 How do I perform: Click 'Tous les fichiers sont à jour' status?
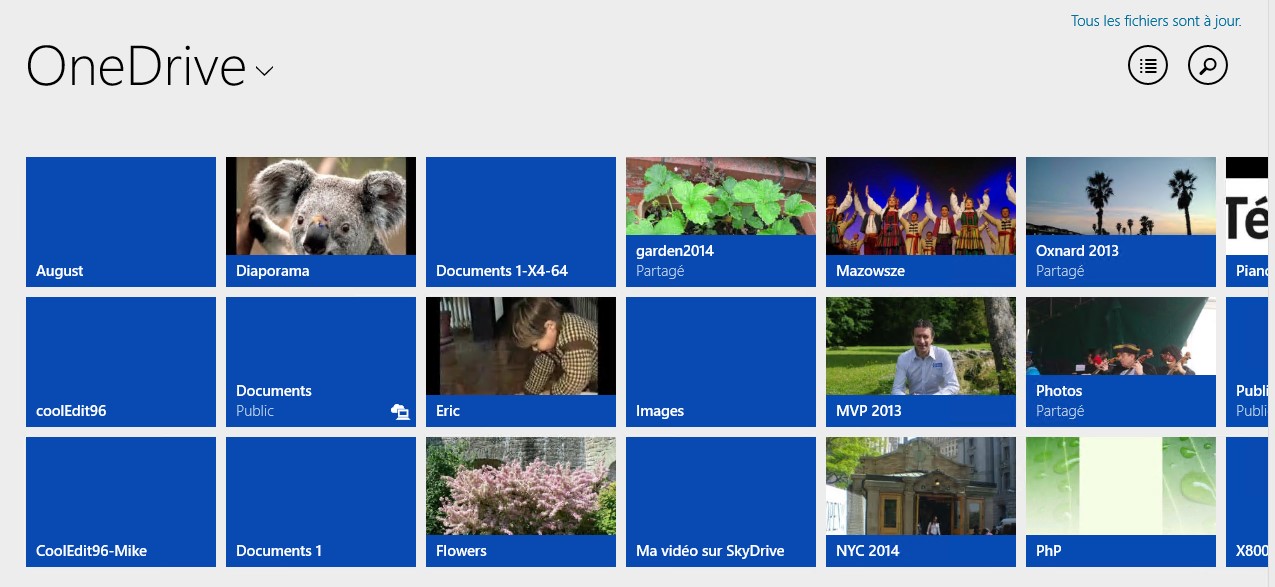(x=1156, y=21)
